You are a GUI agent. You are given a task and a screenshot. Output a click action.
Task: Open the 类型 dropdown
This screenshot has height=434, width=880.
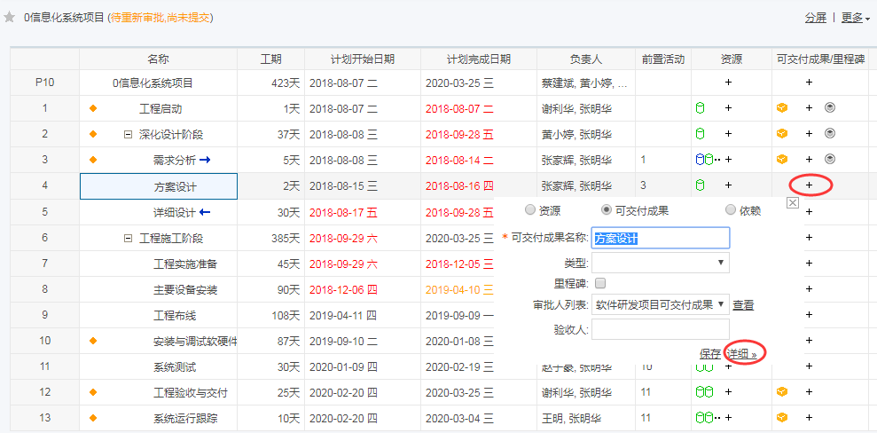tap(660, 263)
